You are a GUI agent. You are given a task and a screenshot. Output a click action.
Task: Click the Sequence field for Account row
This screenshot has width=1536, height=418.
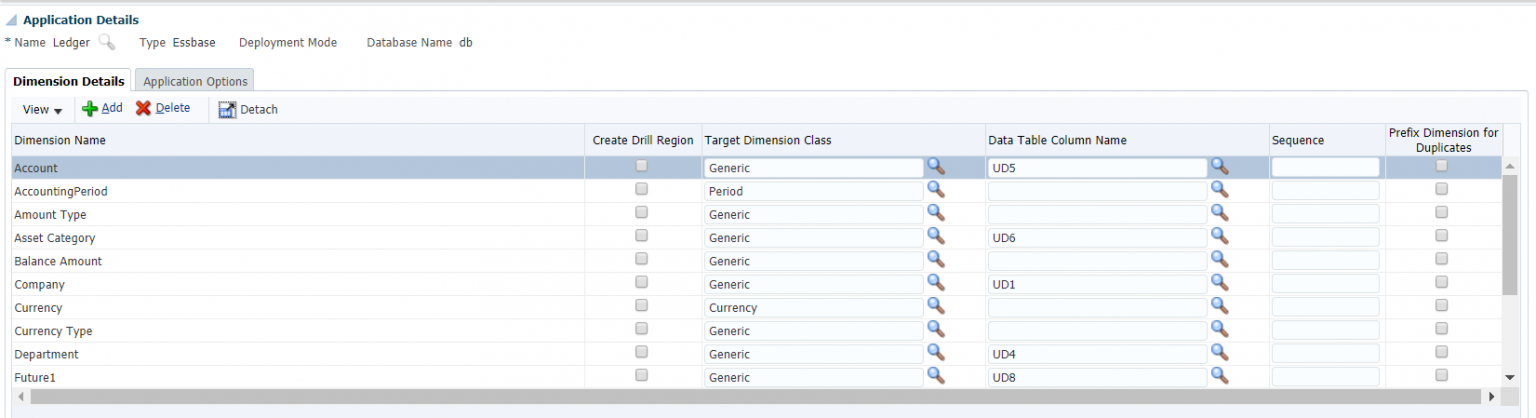(x=1324, y=168)
